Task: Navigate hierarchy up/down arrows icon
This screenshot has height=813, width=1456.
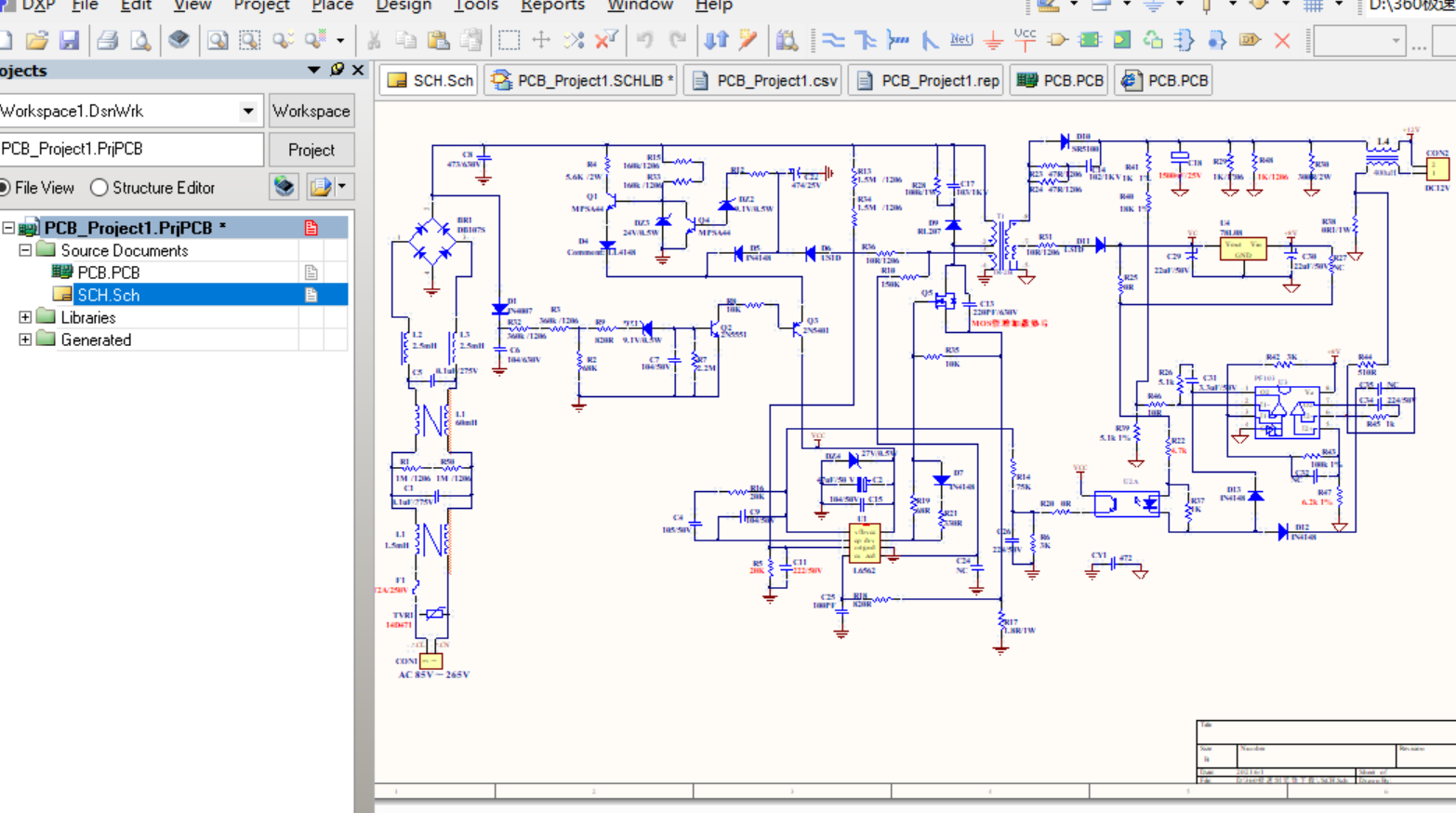Action: [x=716, y=40]
